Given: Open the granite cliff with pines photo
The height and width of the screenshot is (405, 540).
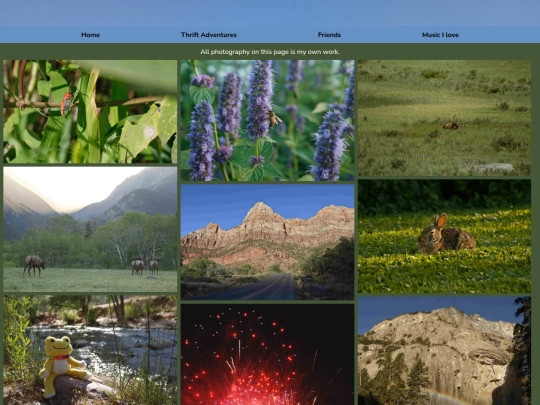Looking at the screenshot, I should click(x=444, y=351).
